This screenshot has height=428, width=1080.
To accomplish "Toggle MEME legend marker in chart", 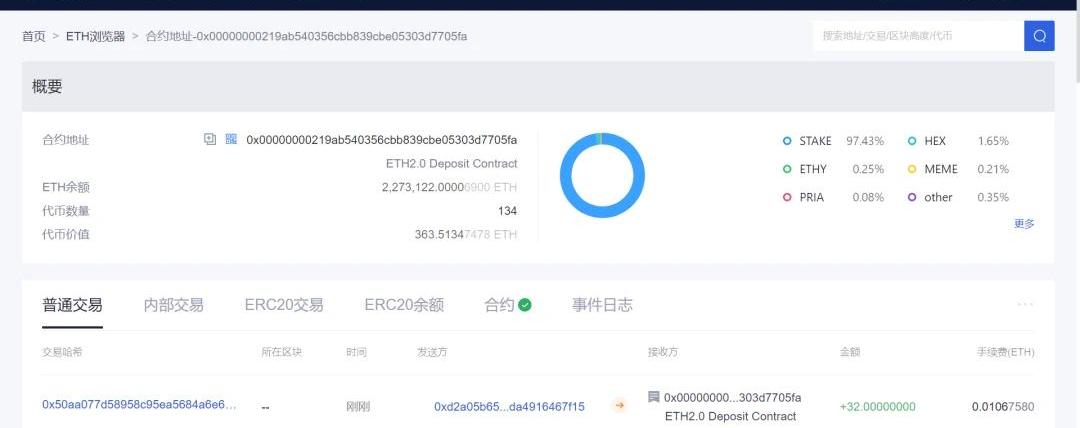I will tap(912, 170).
